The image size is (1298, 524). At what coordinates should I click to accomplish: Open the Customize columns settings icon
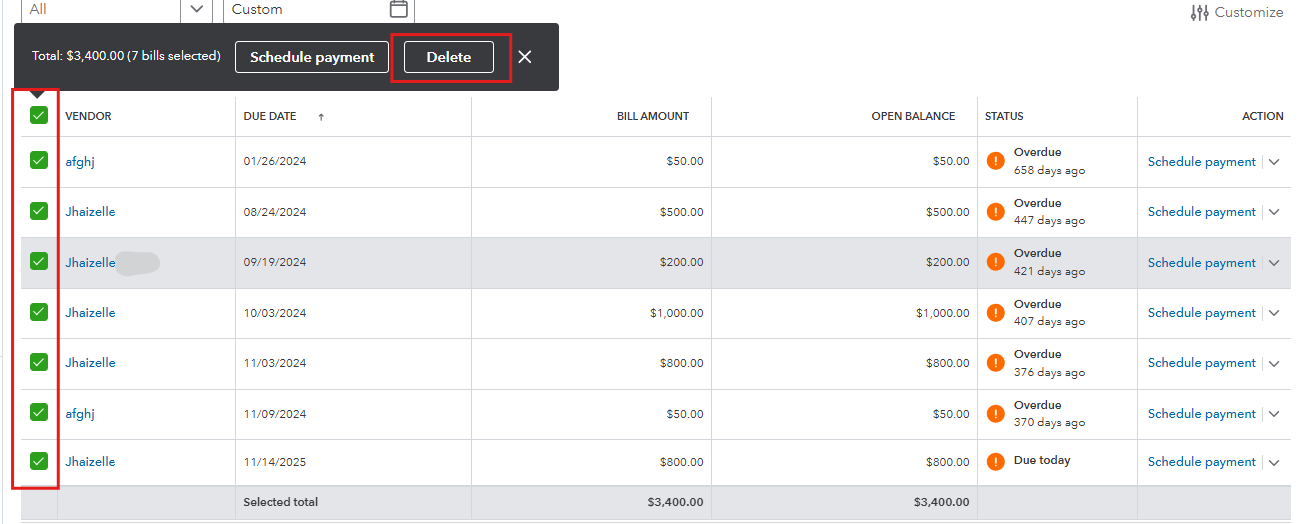[1200, 12]
